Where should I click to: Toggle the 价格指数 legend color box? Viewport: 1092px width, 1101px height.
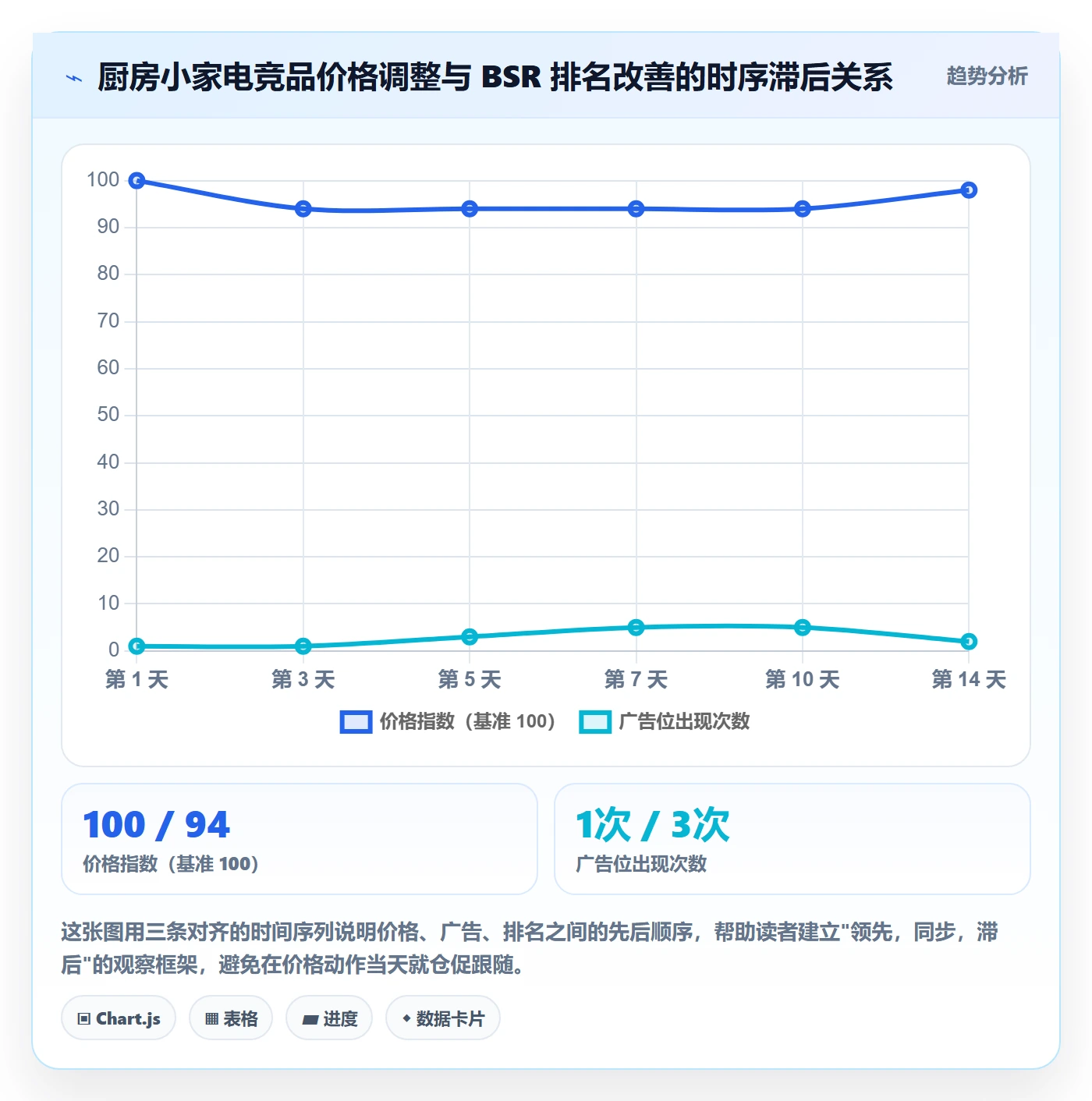(x=356, y=721)
